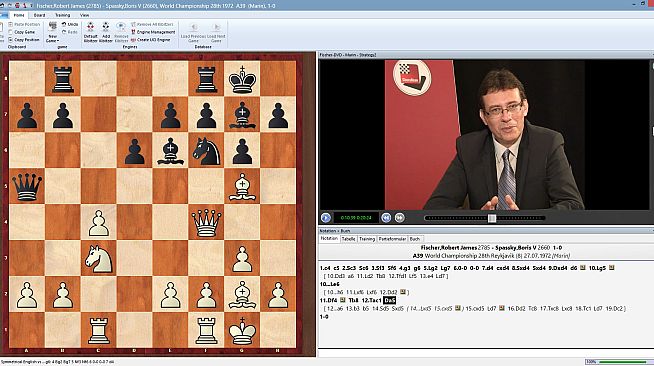Click the white rook on c1
The image size is (654, 366).
98,331
